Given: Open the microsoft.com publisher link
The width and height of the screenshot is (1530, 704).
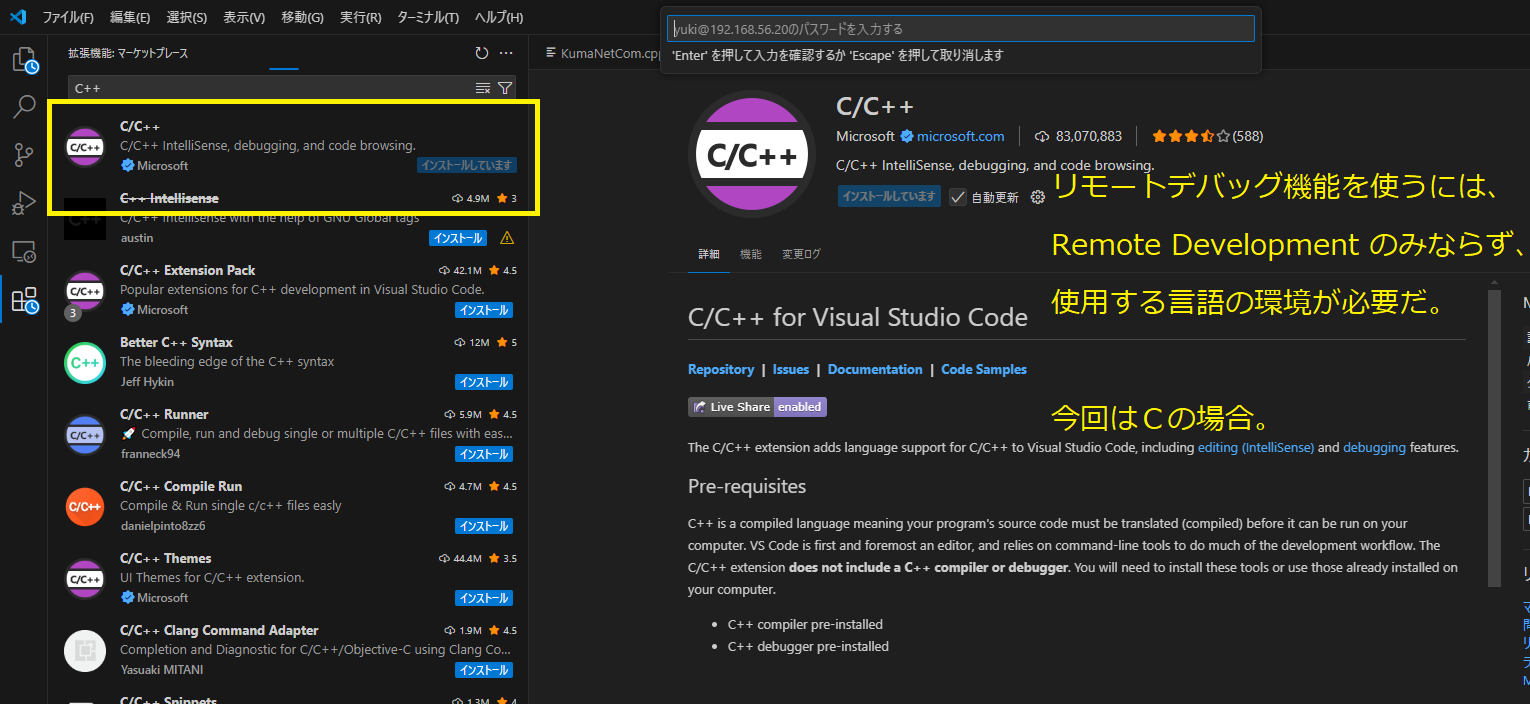Looking at the screenshot, I should [960, 136].
